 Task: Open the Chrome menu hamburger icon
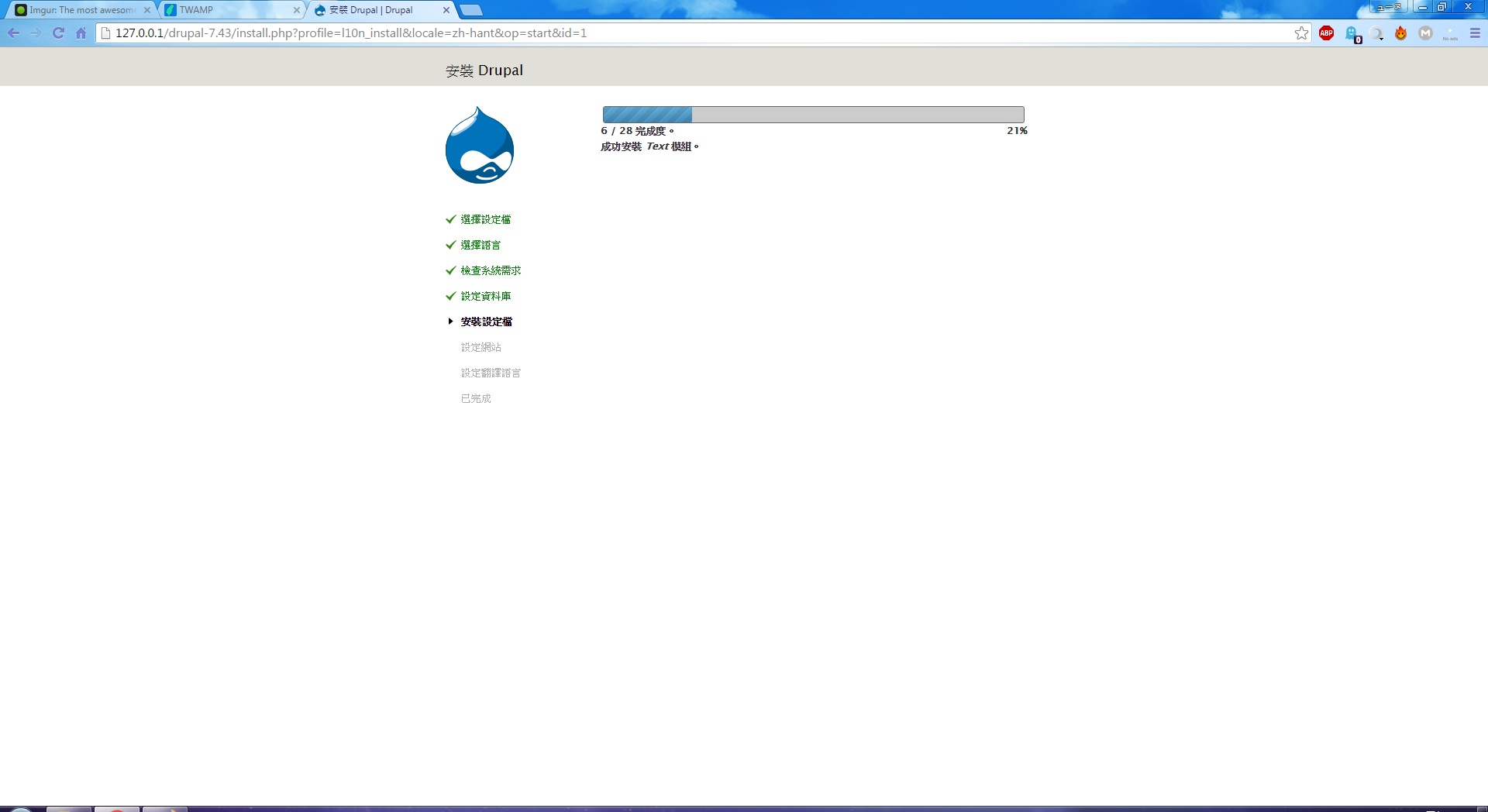point(1475,33)
